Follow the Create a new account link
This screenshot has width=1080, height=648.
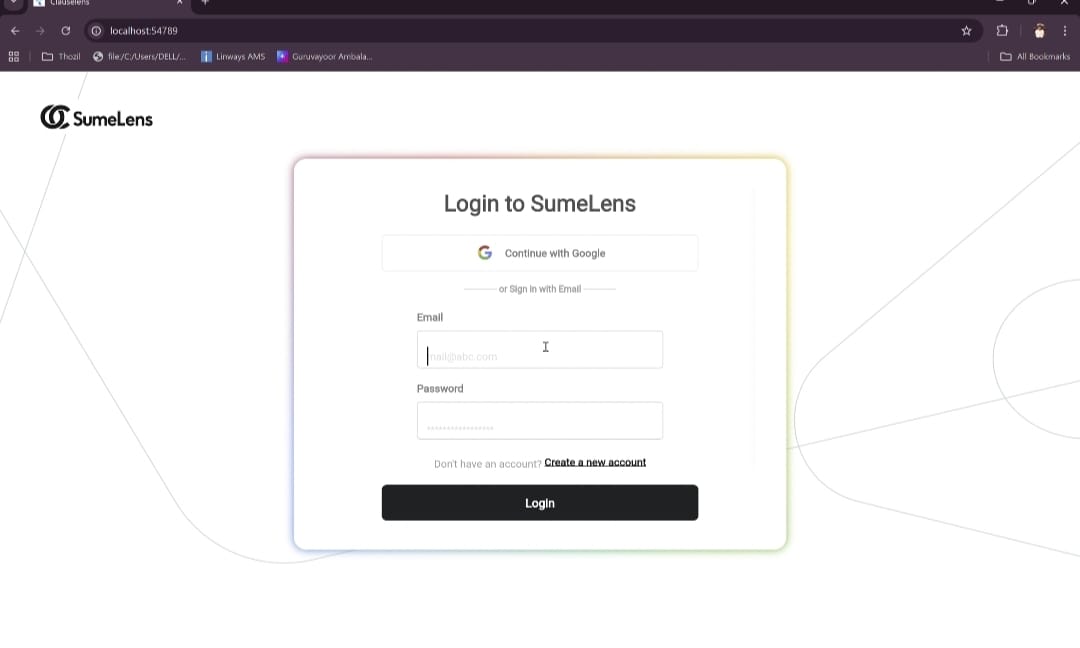click(595, 463)
